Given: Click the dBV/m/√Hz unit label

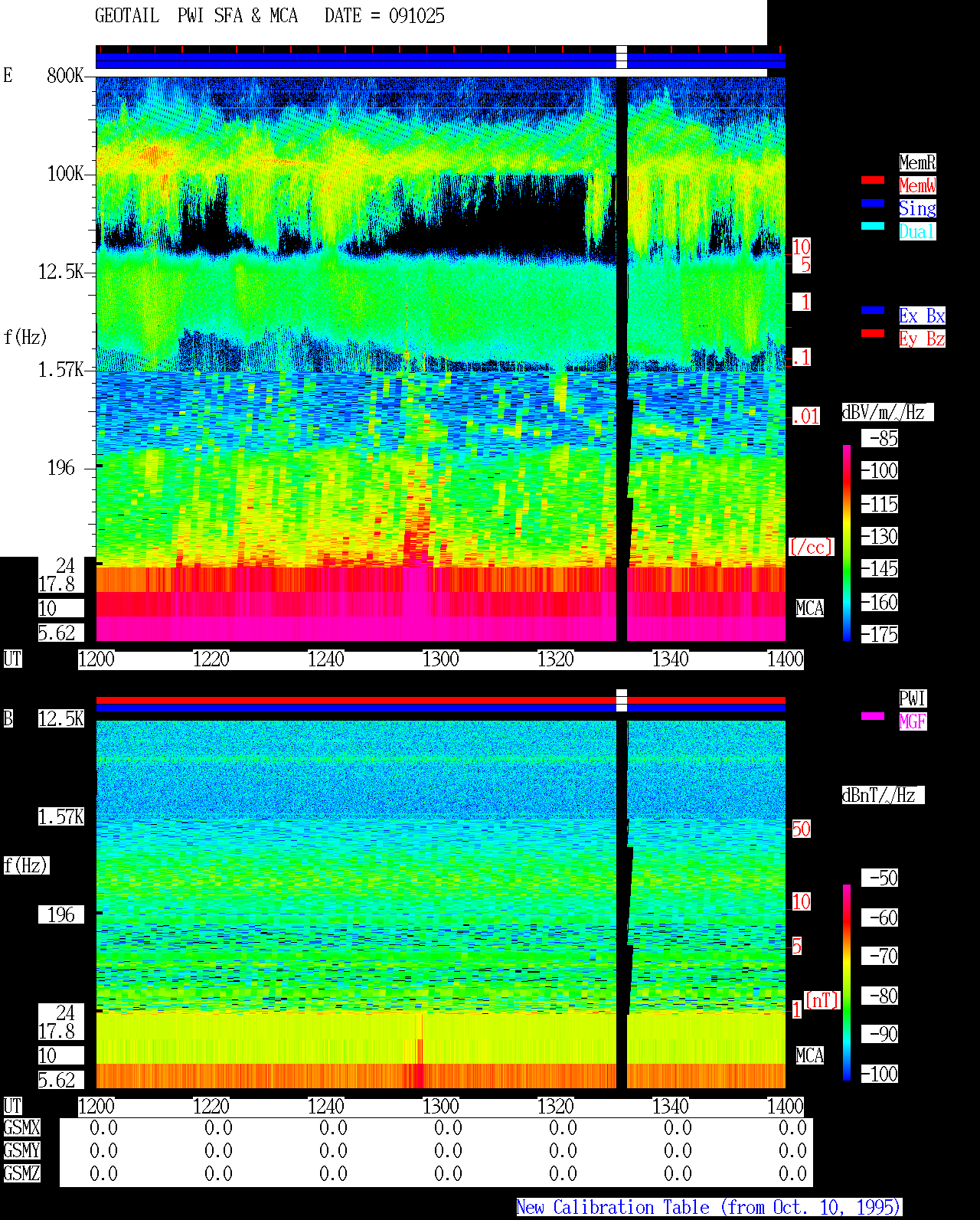Looking at the screenshot, I should tap(887, 412).
